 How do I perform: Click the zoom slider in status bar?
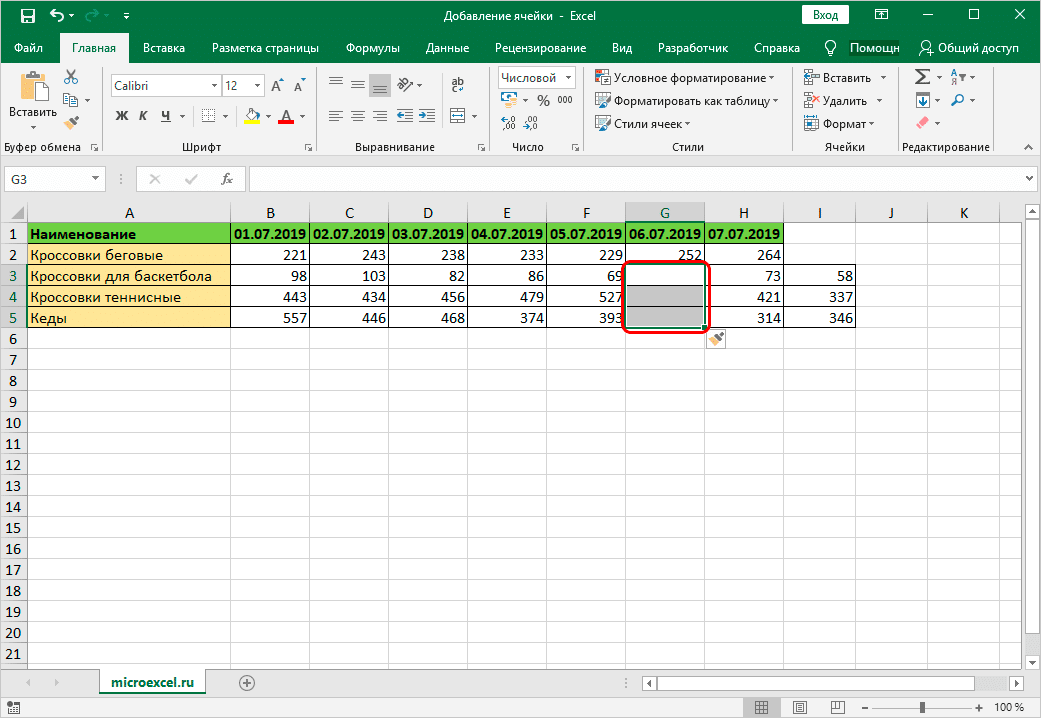922,707
